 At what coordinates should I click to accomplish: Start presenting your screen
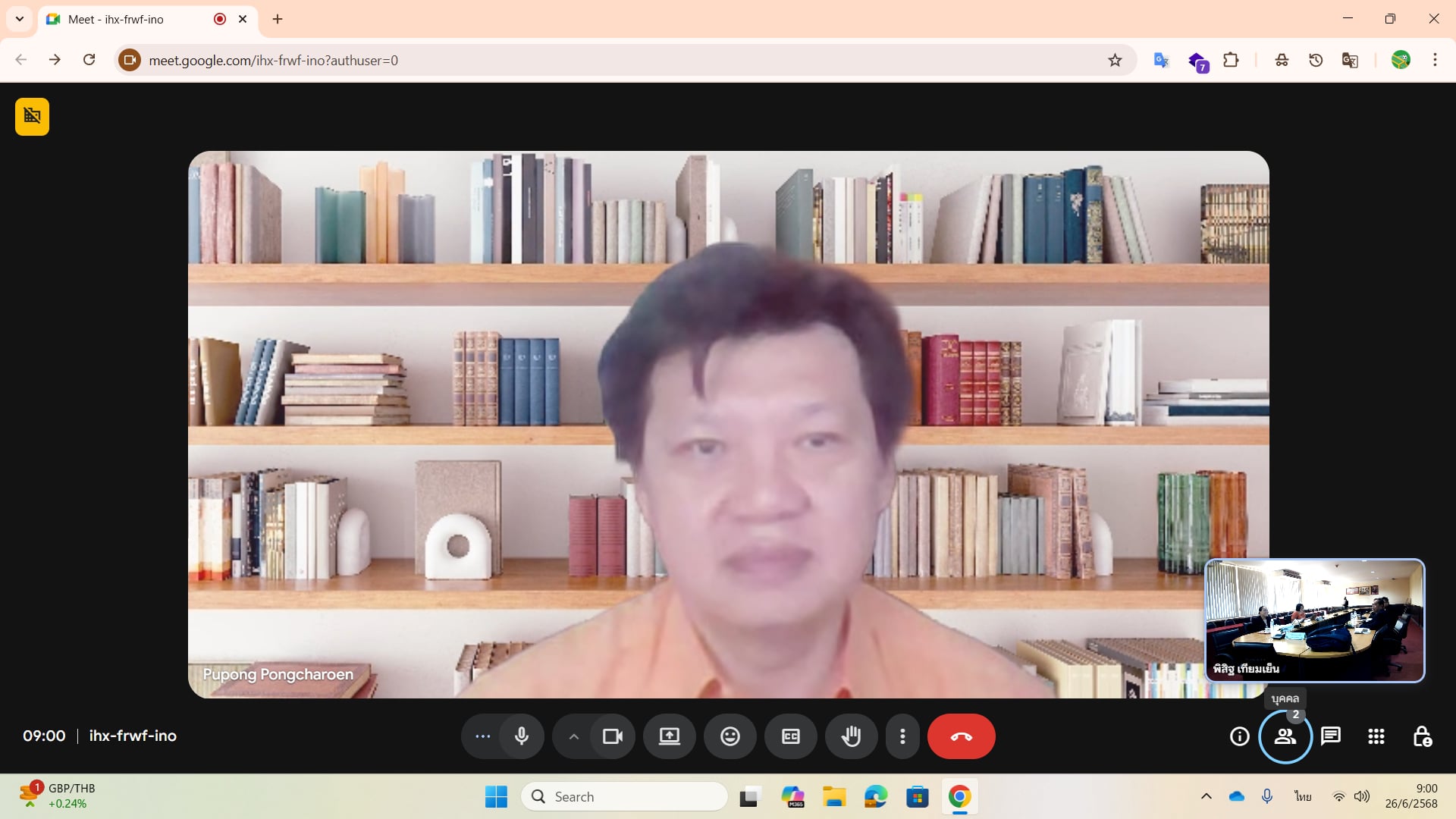(670, 736)
